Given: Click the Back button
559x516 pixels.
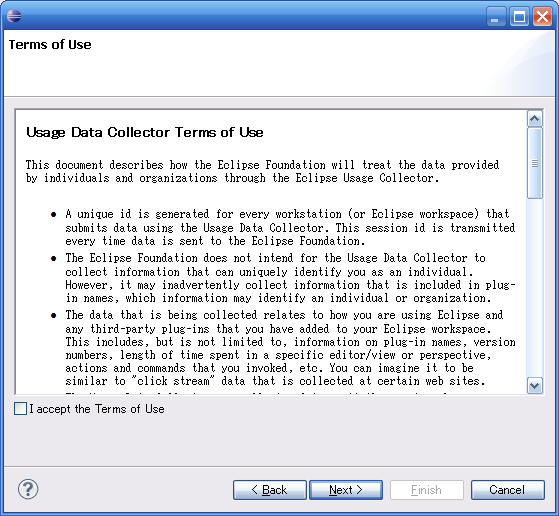Looking at the screenshot, I should 270,490.
